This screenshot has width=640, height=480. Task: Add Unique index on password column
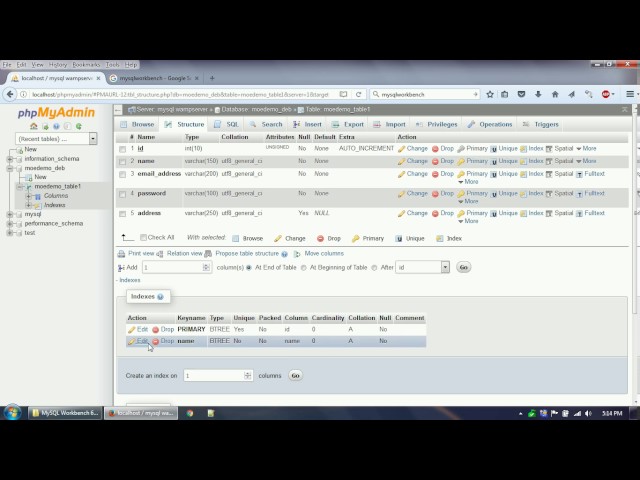(x=504, y=193)
